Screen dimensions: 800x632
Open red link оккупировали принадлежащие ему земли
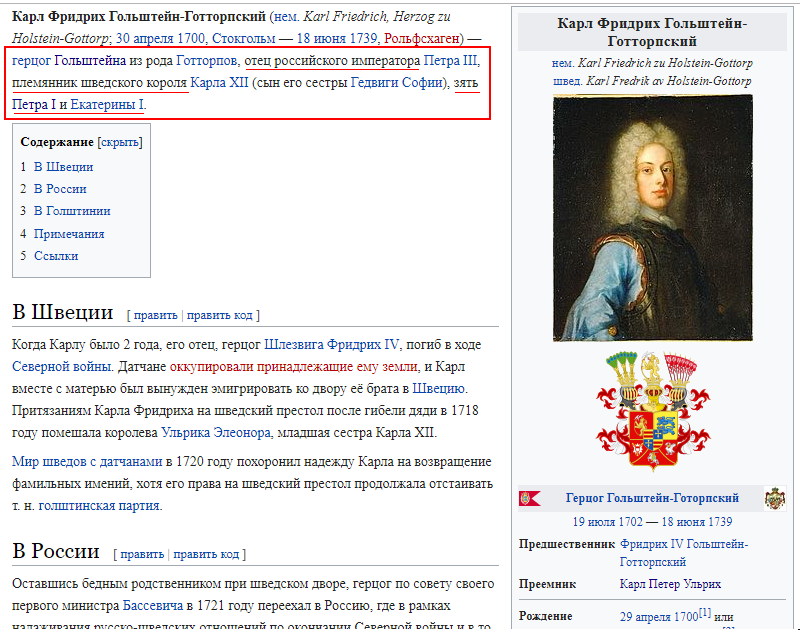[293, 367]
